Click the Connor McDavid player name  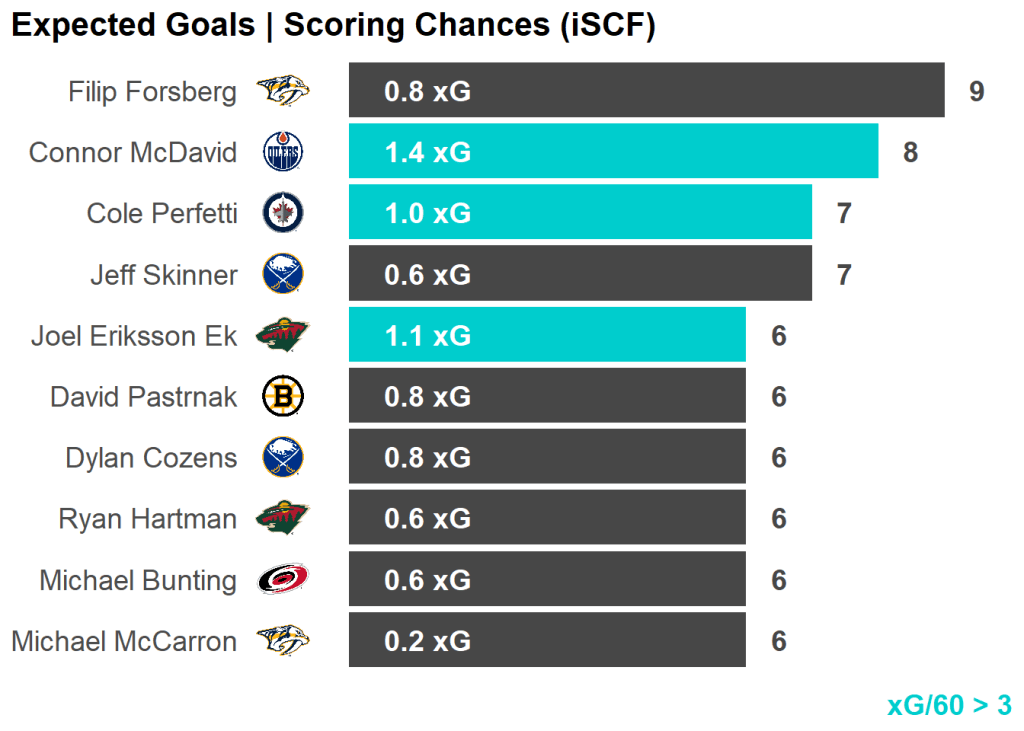pos(133,153)
